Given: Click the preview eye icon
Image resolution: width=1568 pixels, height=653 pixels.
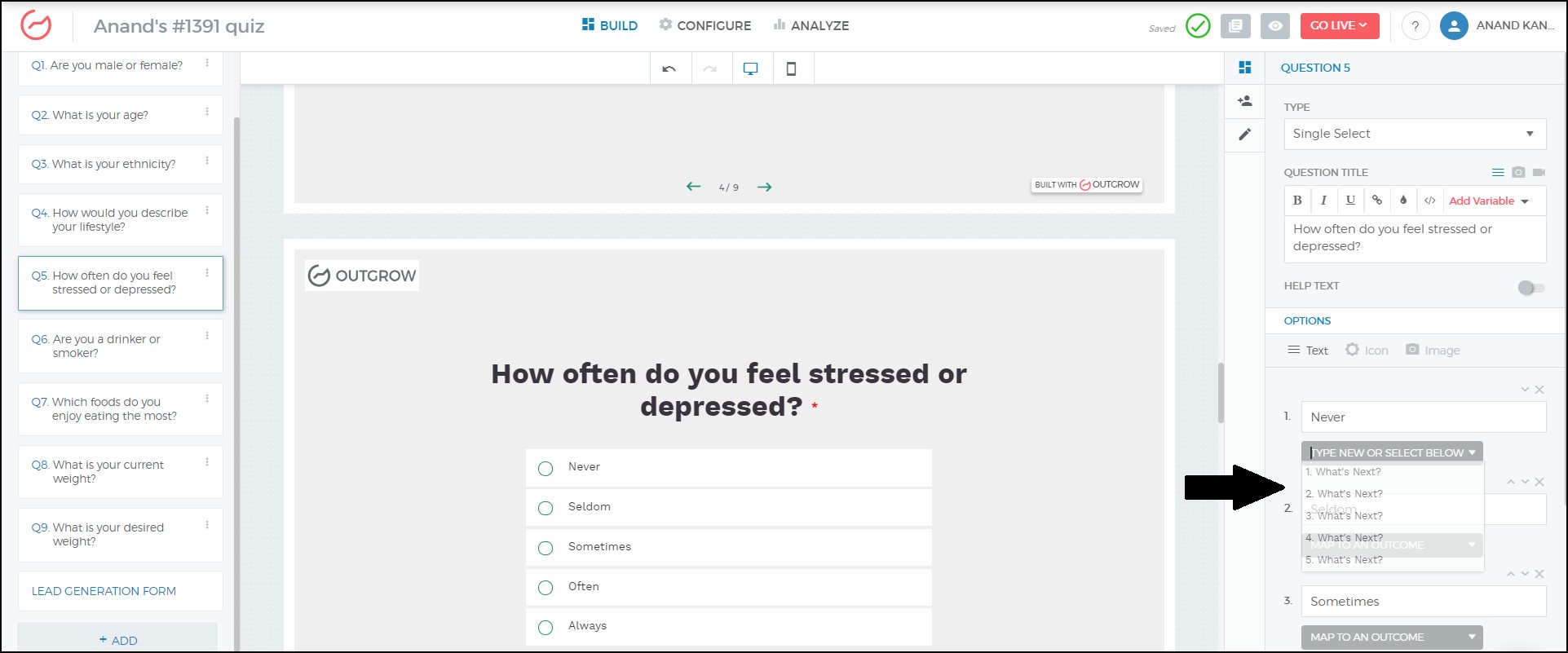Looking at the screenshot, I should coord(1275,26).
